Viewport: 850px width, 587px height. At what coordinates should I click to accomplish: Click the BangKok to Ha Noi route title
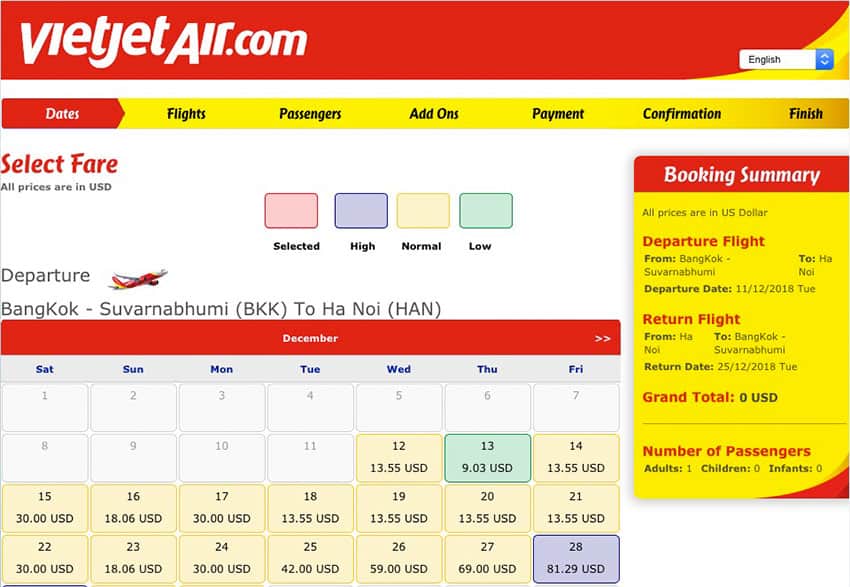point(221,309)
